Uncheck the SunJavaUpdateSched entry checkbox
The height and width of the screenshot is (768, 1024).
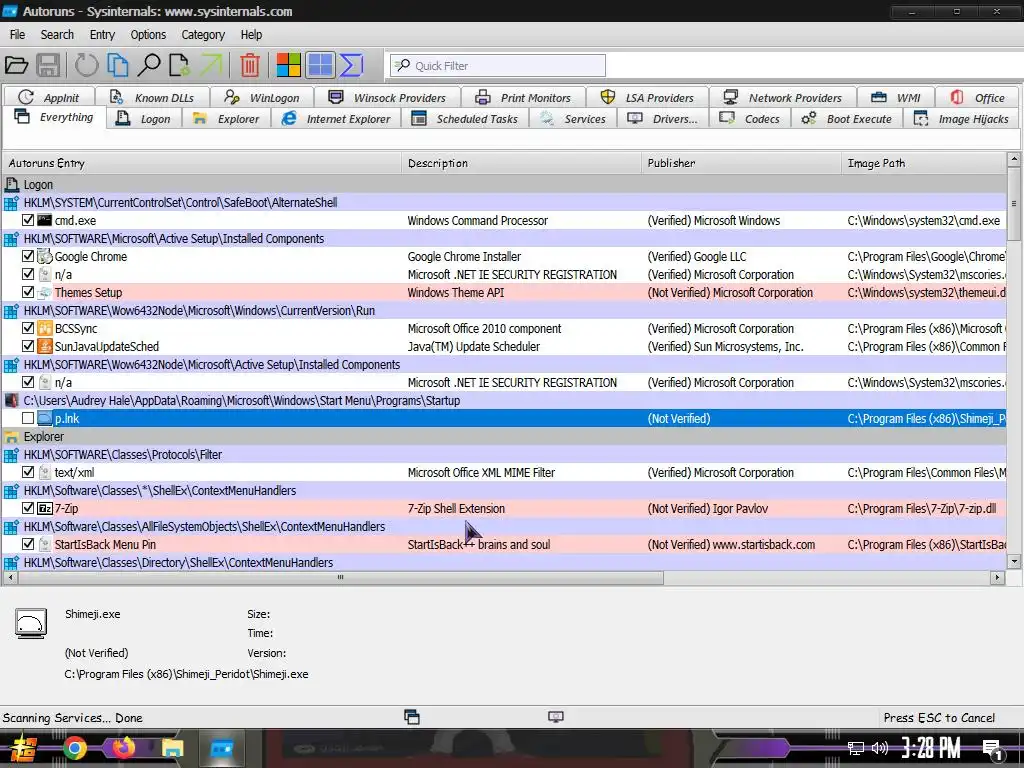[x=27, y=346]
